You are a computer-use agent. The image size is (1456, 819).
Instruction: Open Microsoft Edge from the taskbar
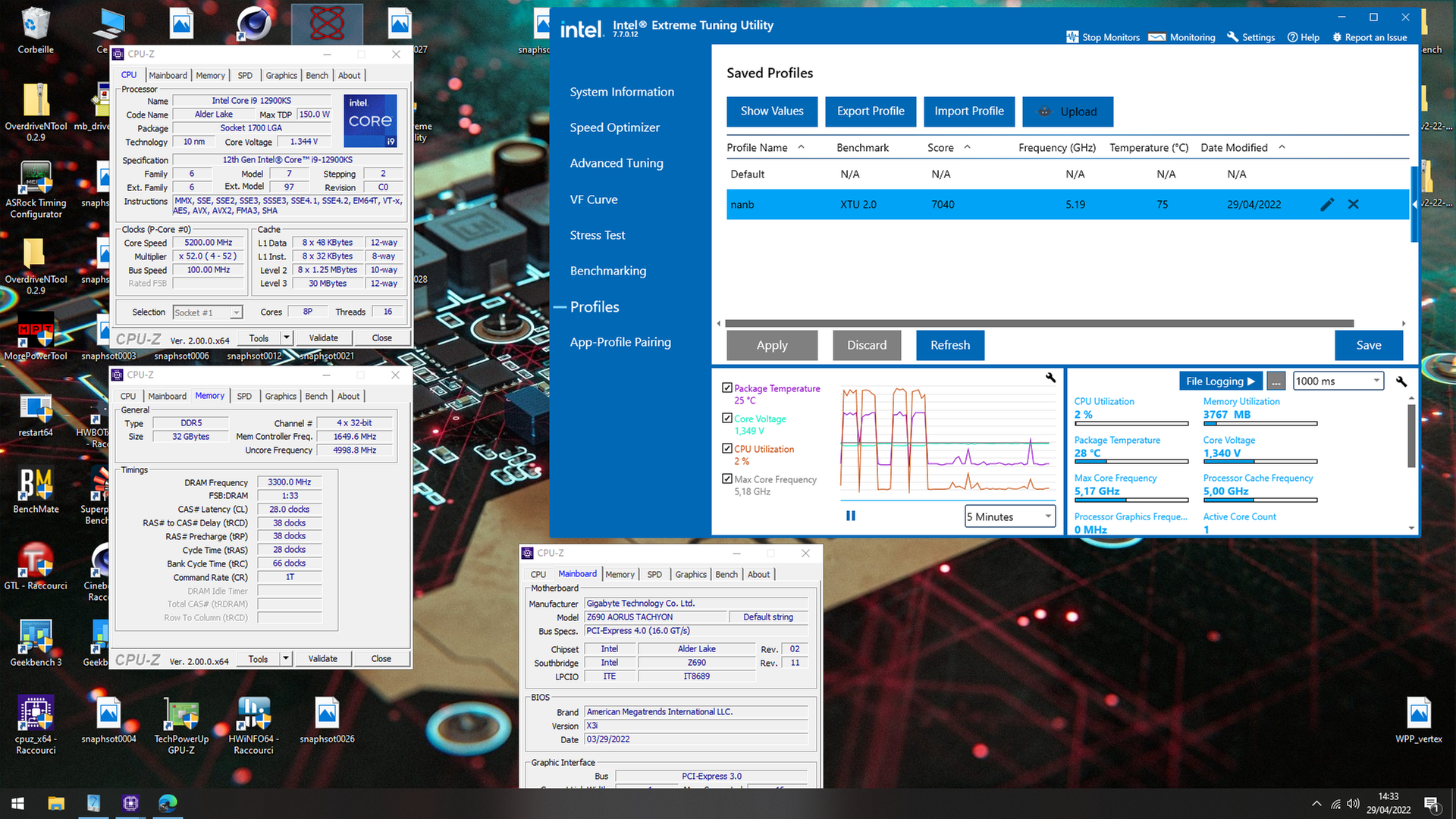coord(168,803)
